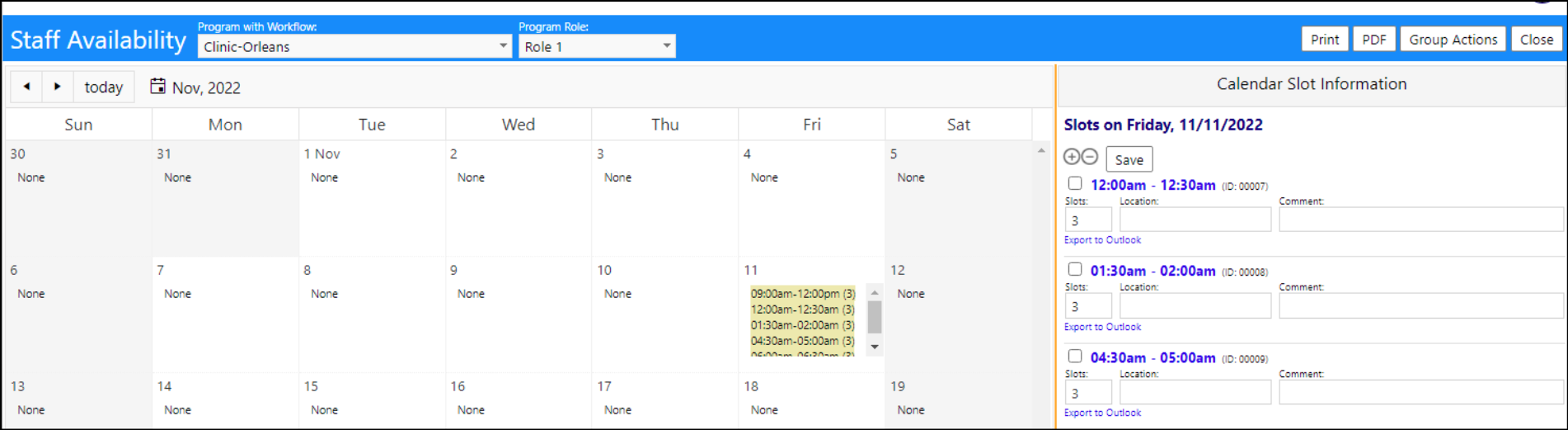Click down arrow in Friday 11 slot list
The image size is (1568, 430).
point(875,347)
